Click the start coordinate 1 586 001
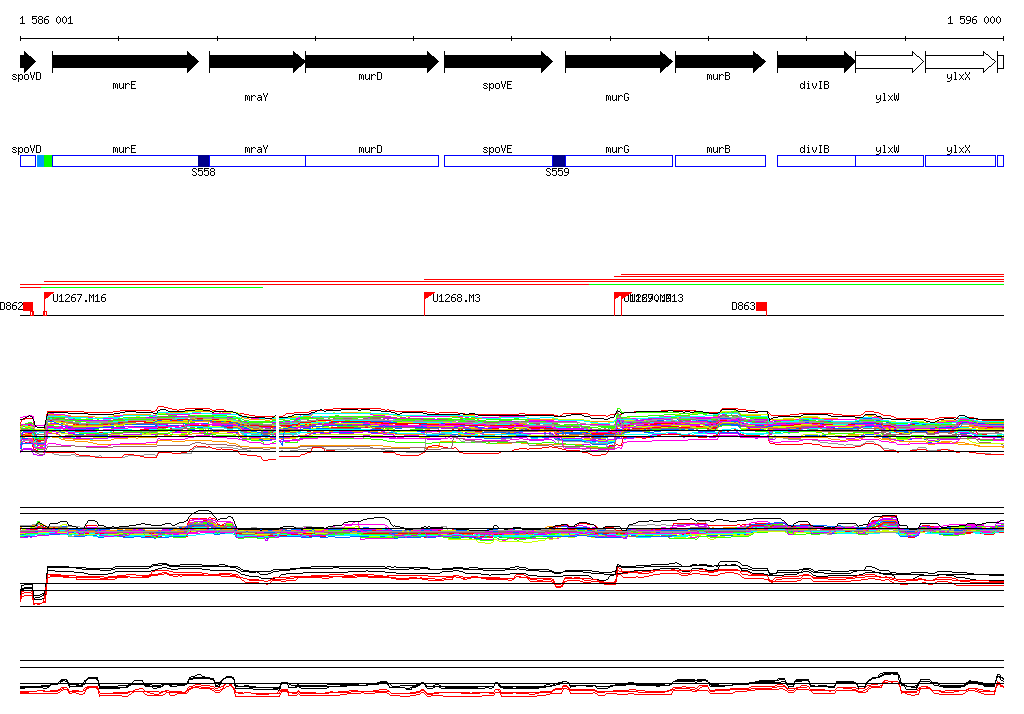The width and height of the screenshot is (1024, 714). coord(46,20)
